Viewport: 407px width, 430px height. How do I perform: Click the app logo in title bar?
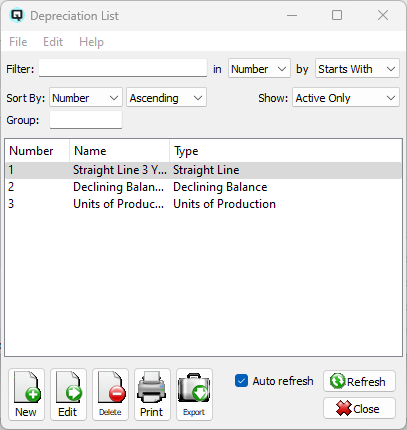17,15
